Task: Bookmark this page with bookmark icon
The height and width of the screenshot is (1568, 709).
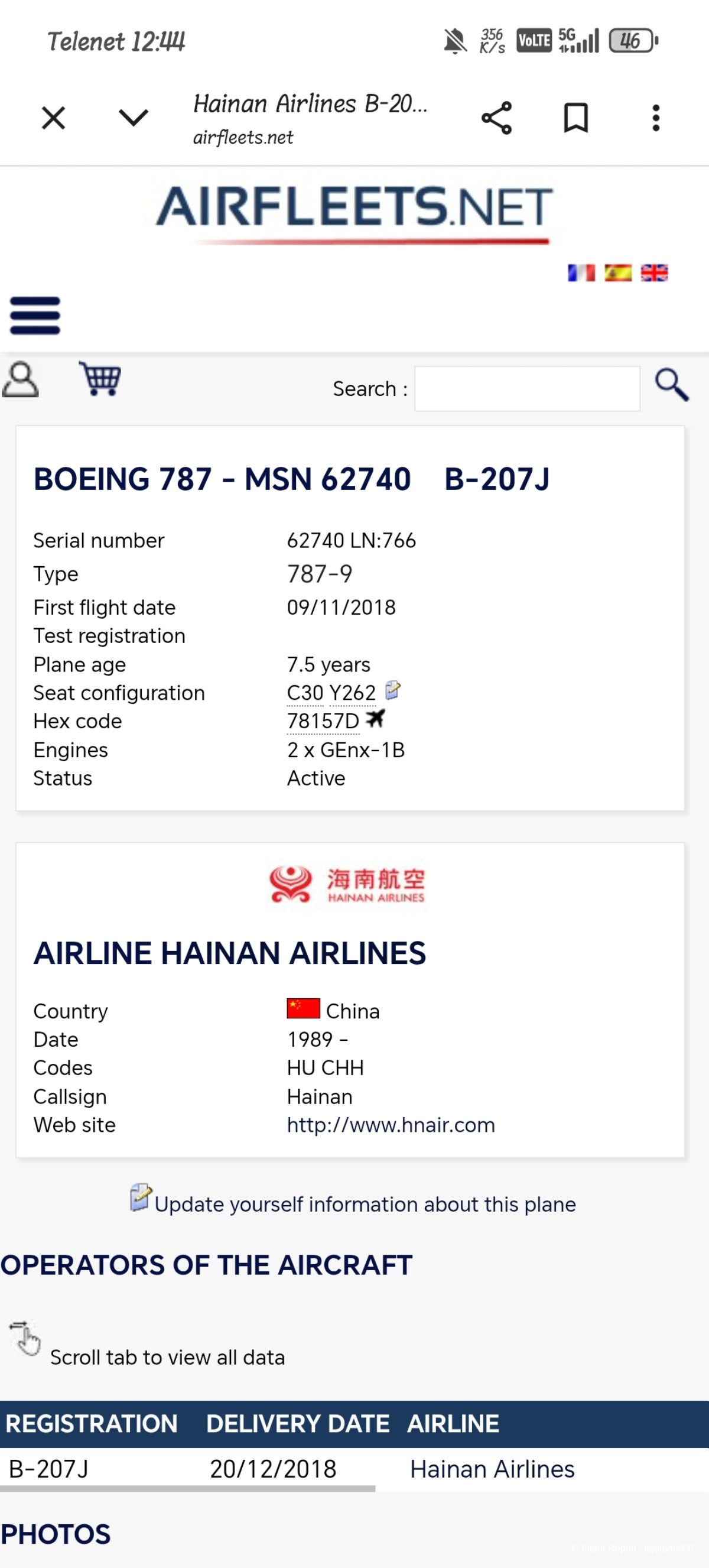Action: [x=575, y=118]
